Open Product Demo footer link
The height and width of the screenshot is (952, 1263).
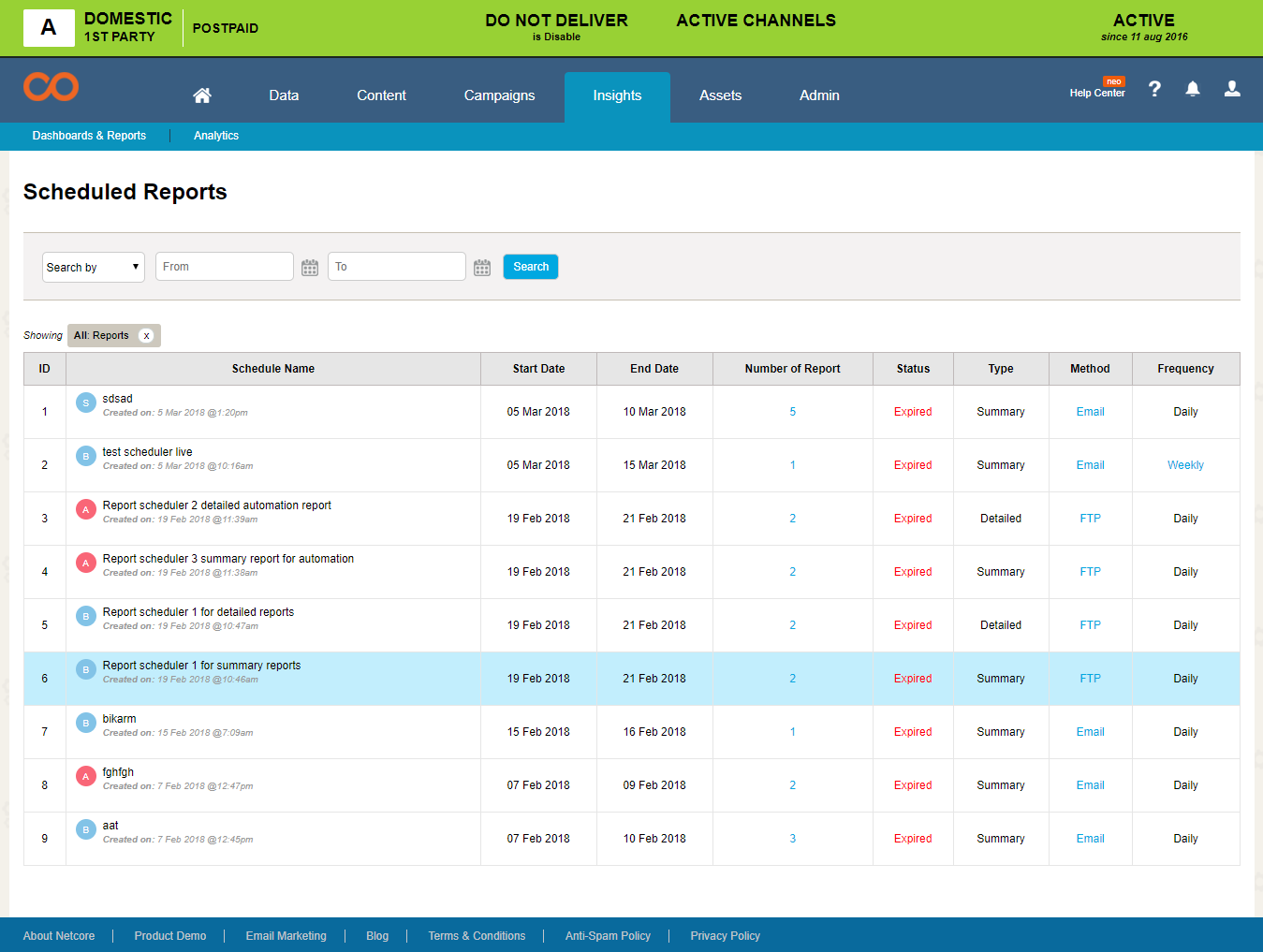tap(170, 936)
